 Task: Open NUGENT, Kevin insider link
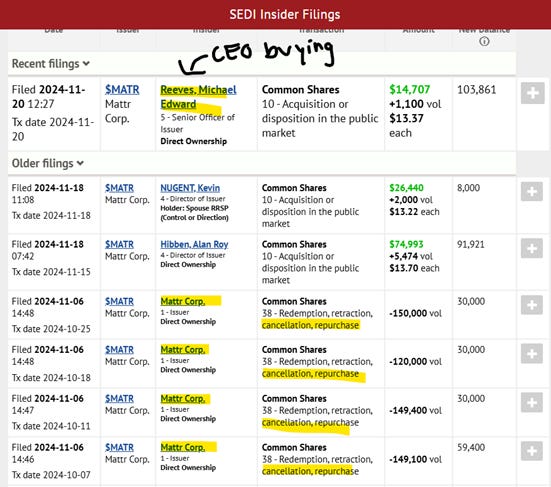pos(190,188)
